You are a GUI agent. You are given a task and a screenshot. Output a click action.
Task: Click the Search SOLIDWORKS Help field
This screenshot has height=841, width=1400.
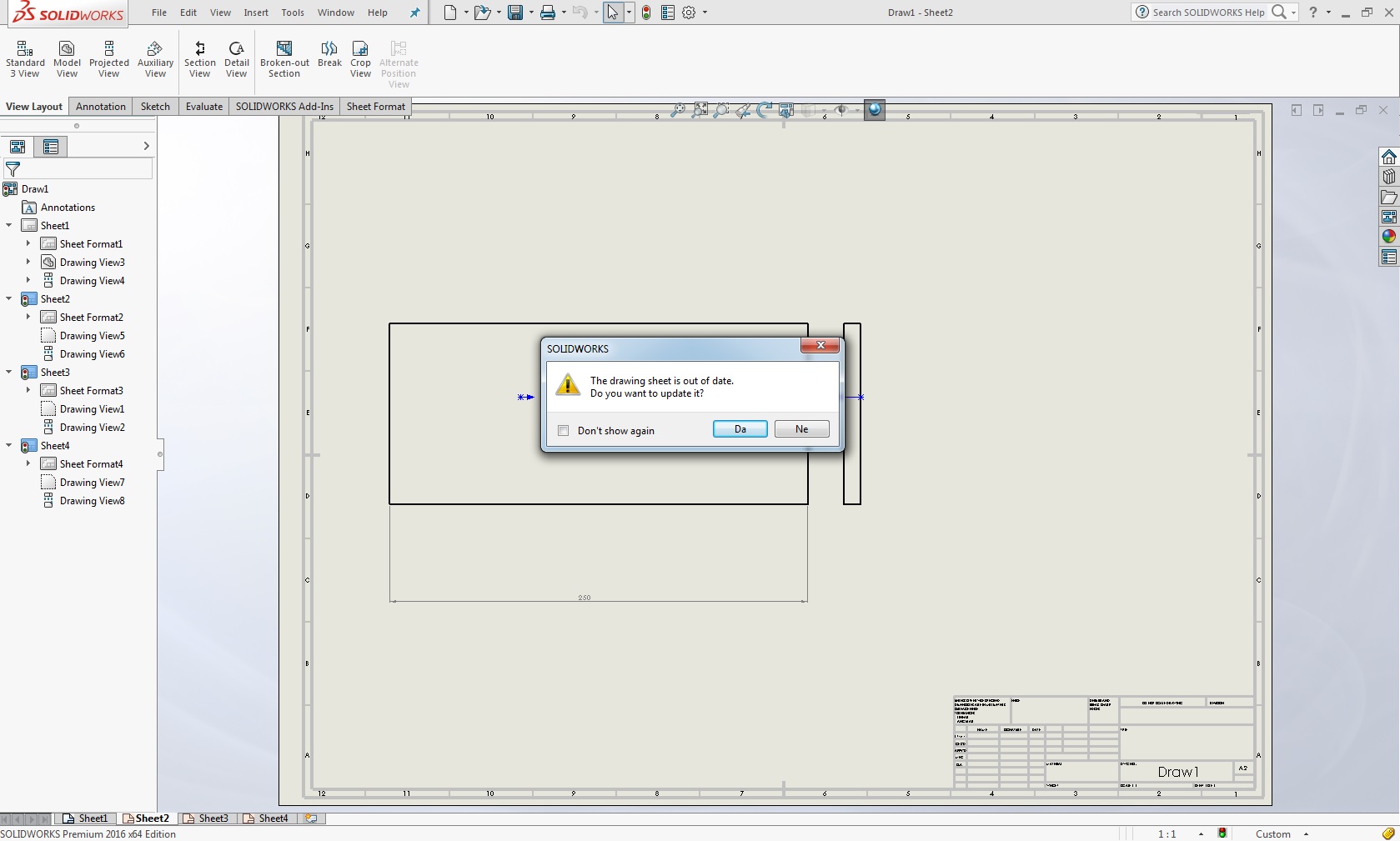[1207, 13]
